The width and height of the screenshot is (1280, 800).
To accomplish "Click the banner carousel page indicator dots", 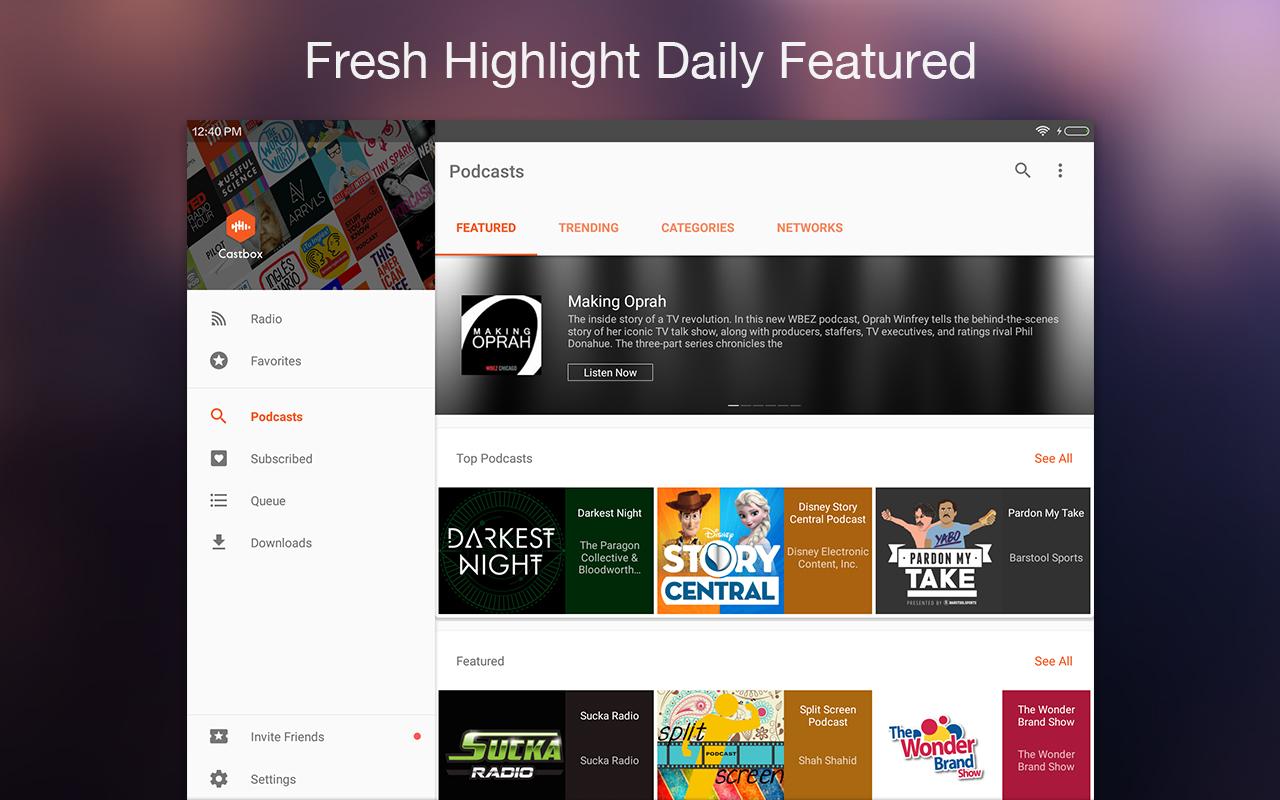I will coord(764,405).
